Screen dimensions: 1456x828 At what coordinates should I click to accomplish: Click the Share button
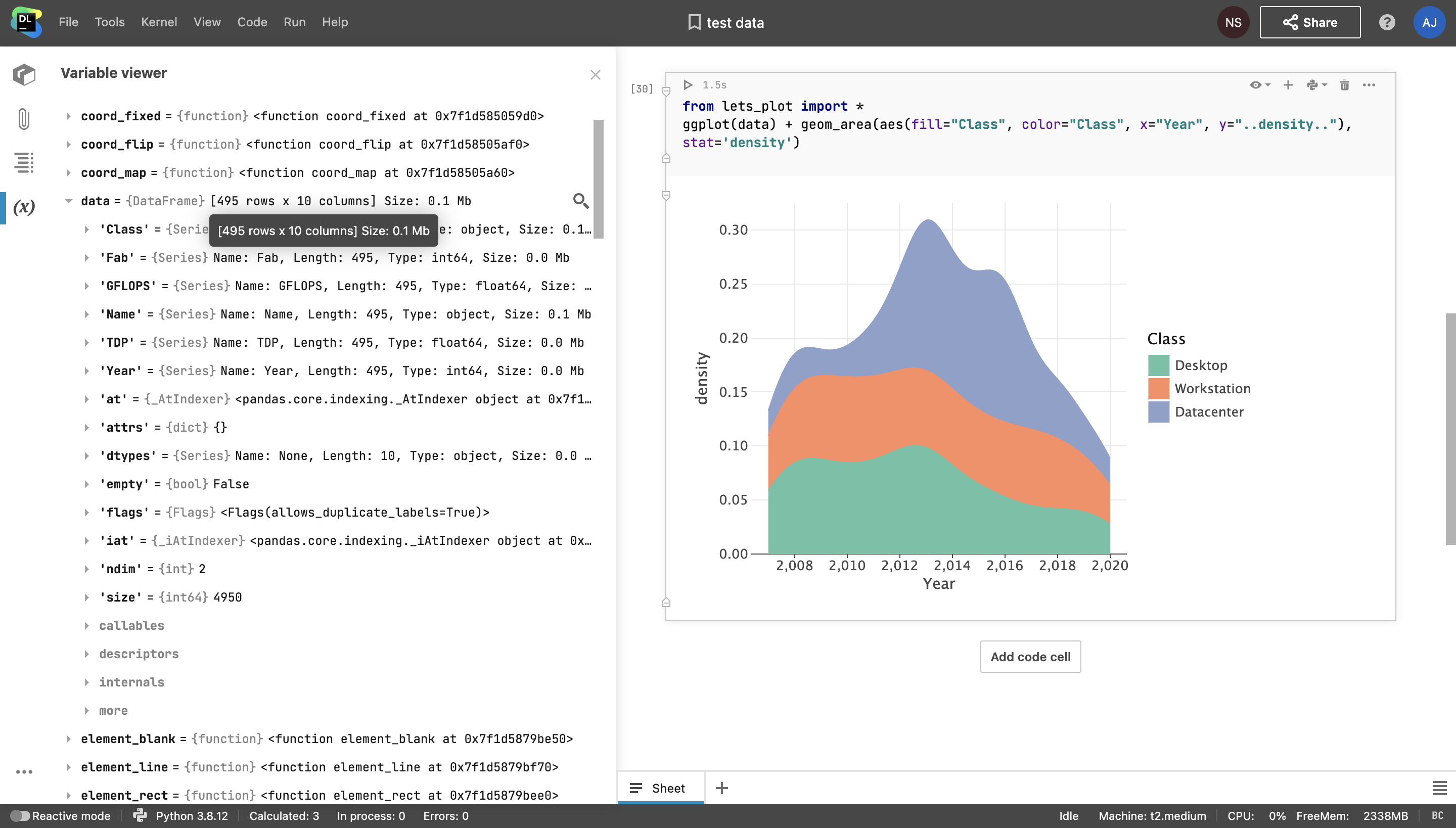[x=1310, y=22]
